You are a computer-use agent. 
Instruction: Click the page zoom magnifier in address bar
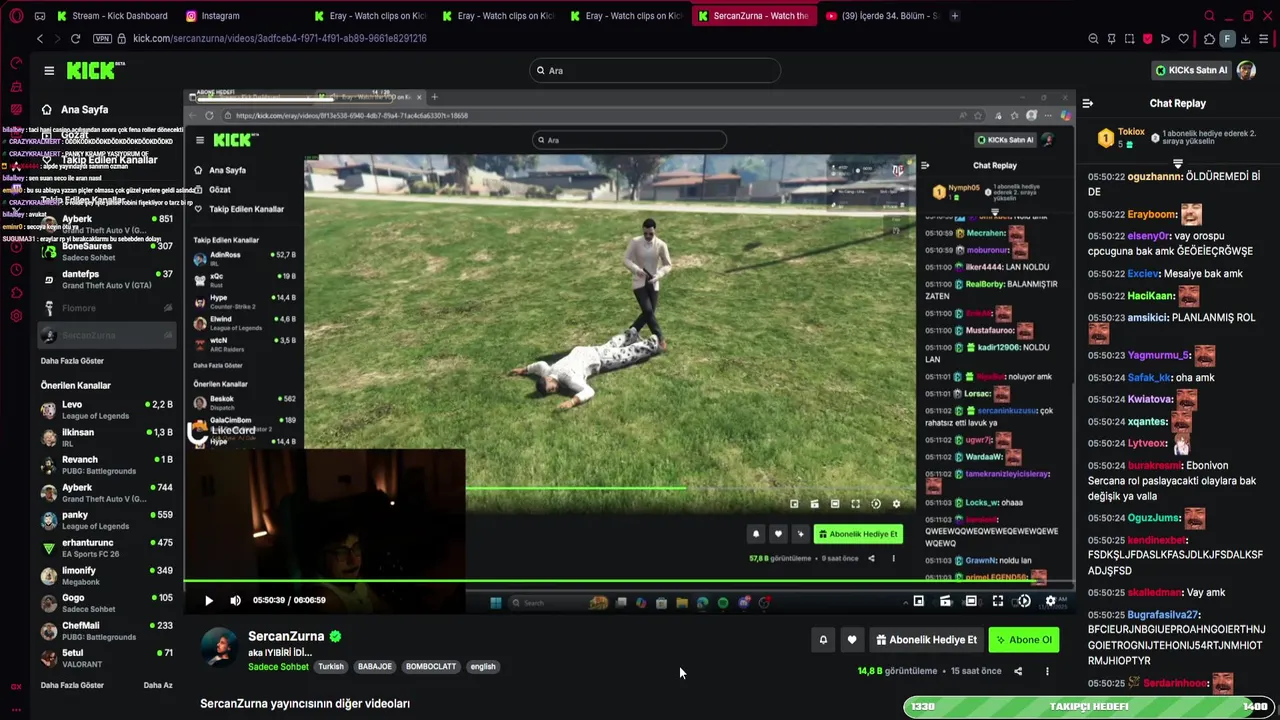pos(1093,38)
